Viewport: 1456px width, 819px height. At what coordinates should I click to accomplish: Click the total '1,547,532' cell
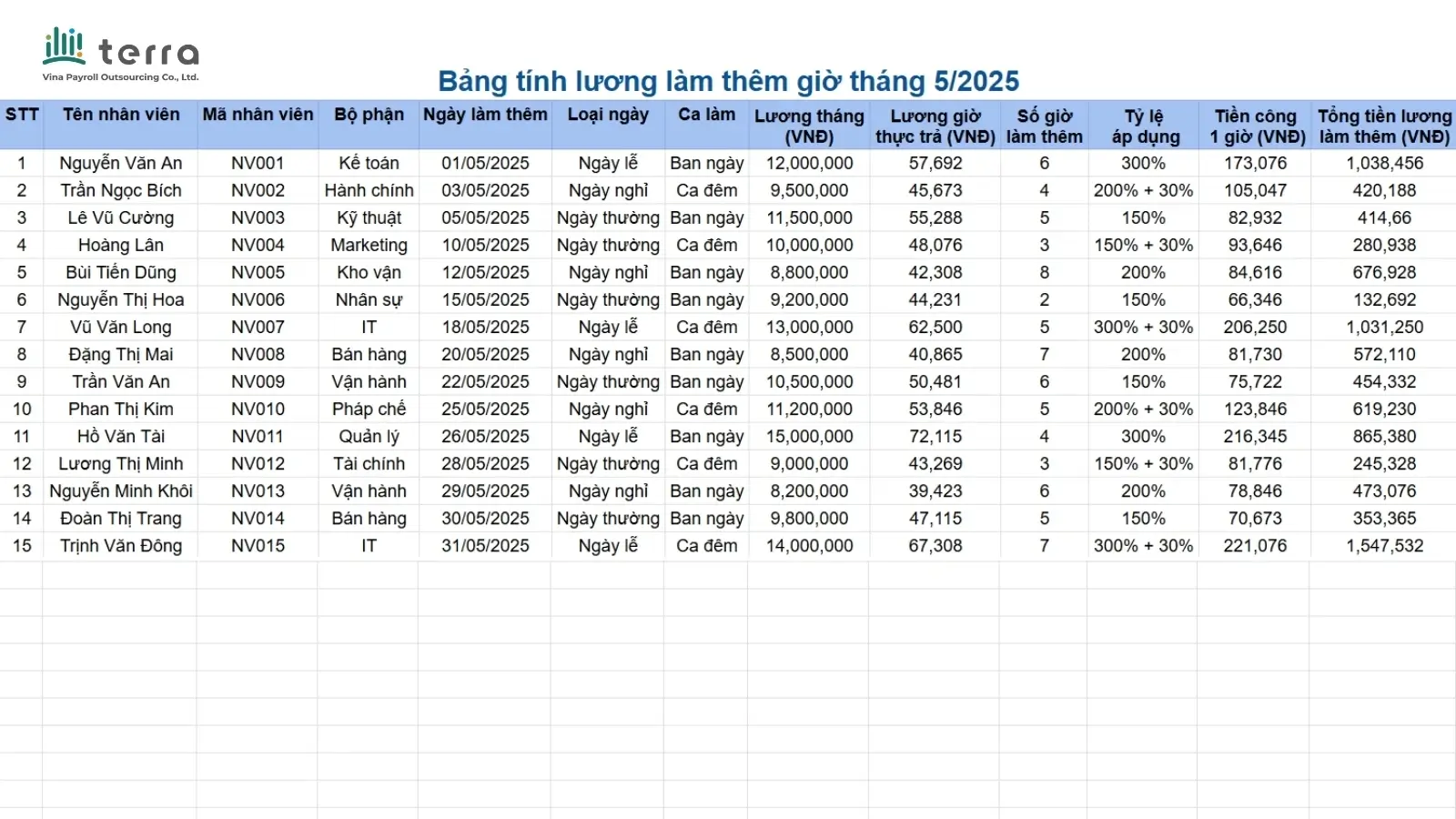click(1384, 545)
